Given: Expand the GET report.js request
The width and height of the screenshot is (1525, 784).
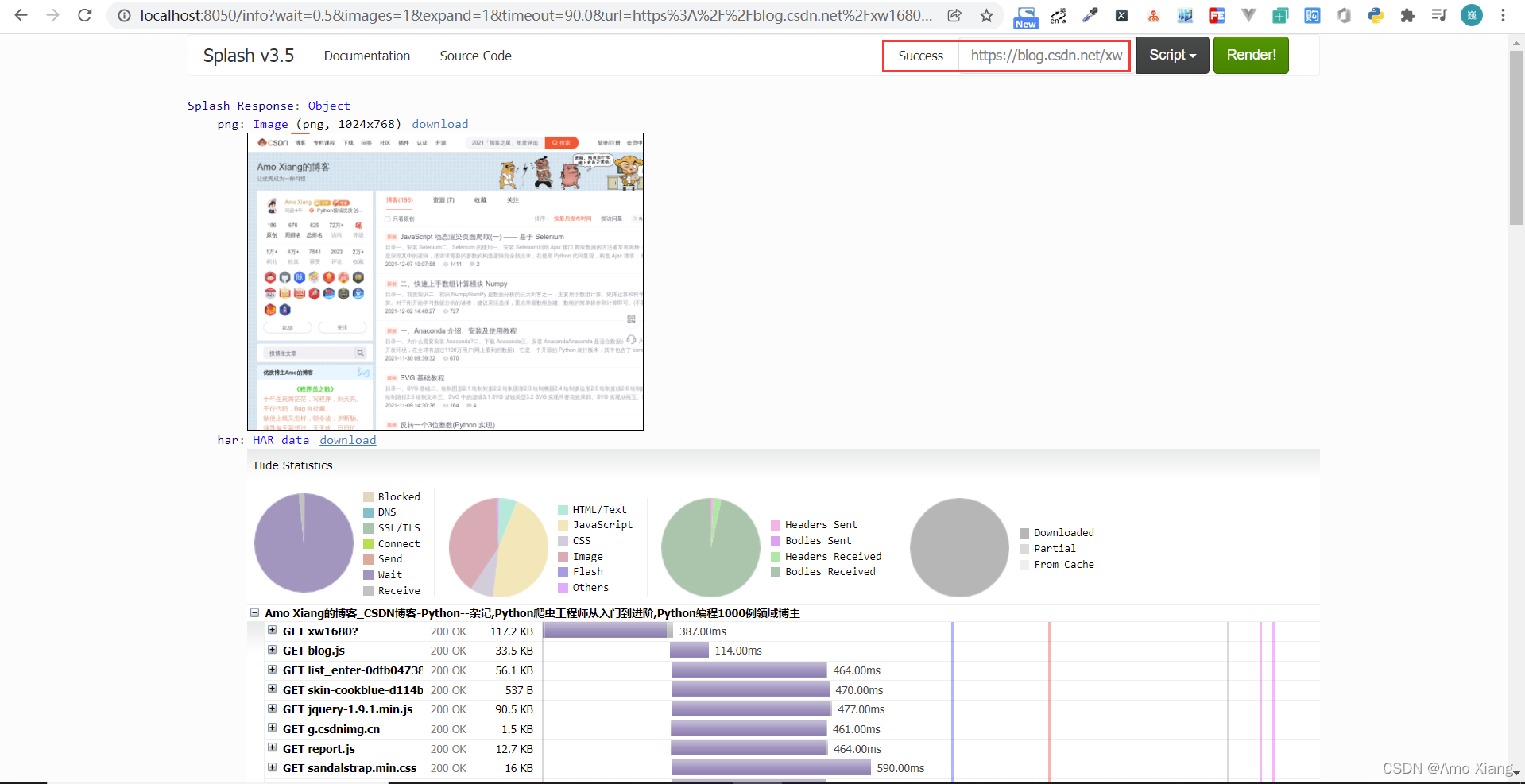Looking at the screenshot, I should coord(272,747).
